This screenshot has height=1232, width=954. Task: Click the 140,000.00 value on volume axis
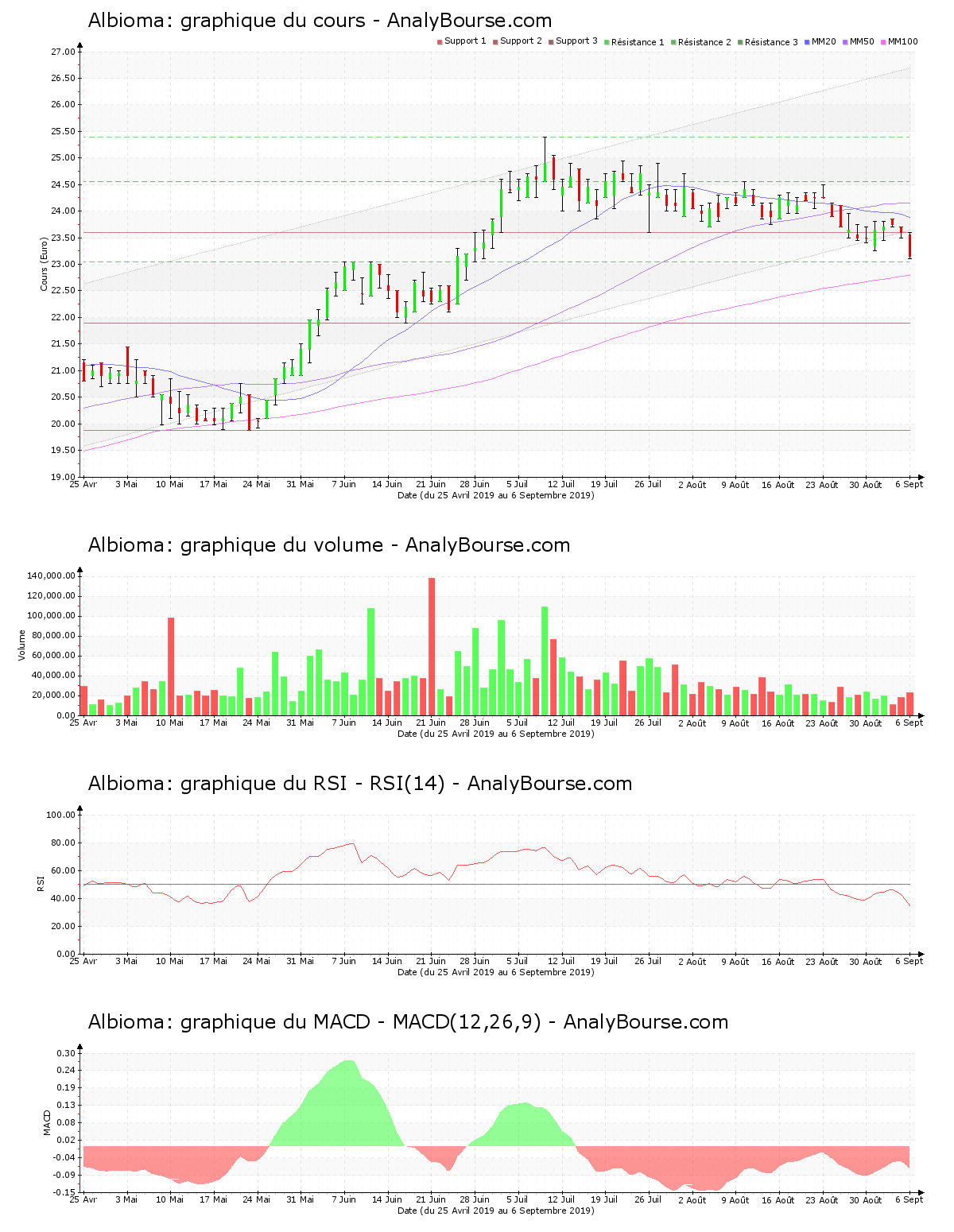click(x=51, y=576)
